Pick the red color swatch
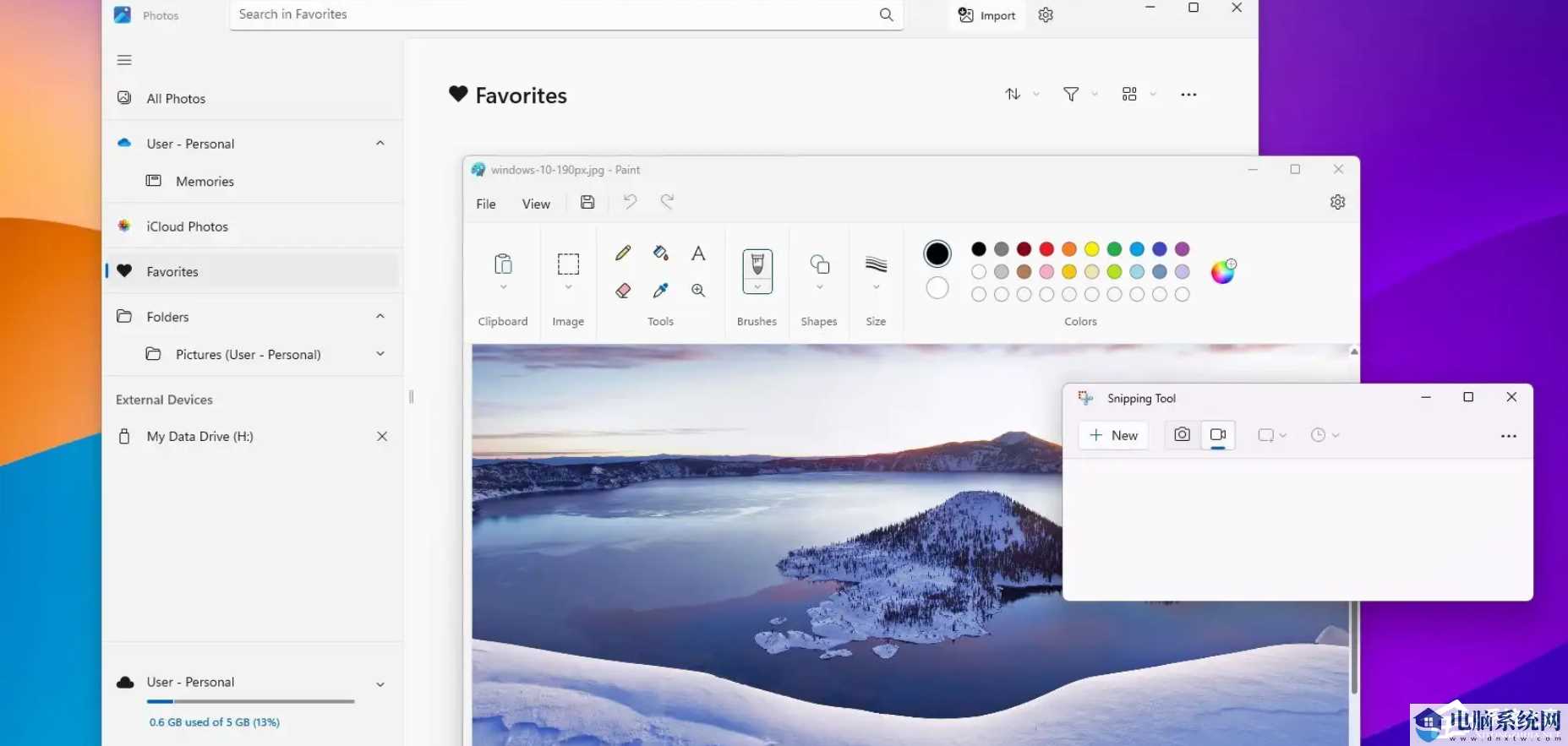 tap(1046, 249)
